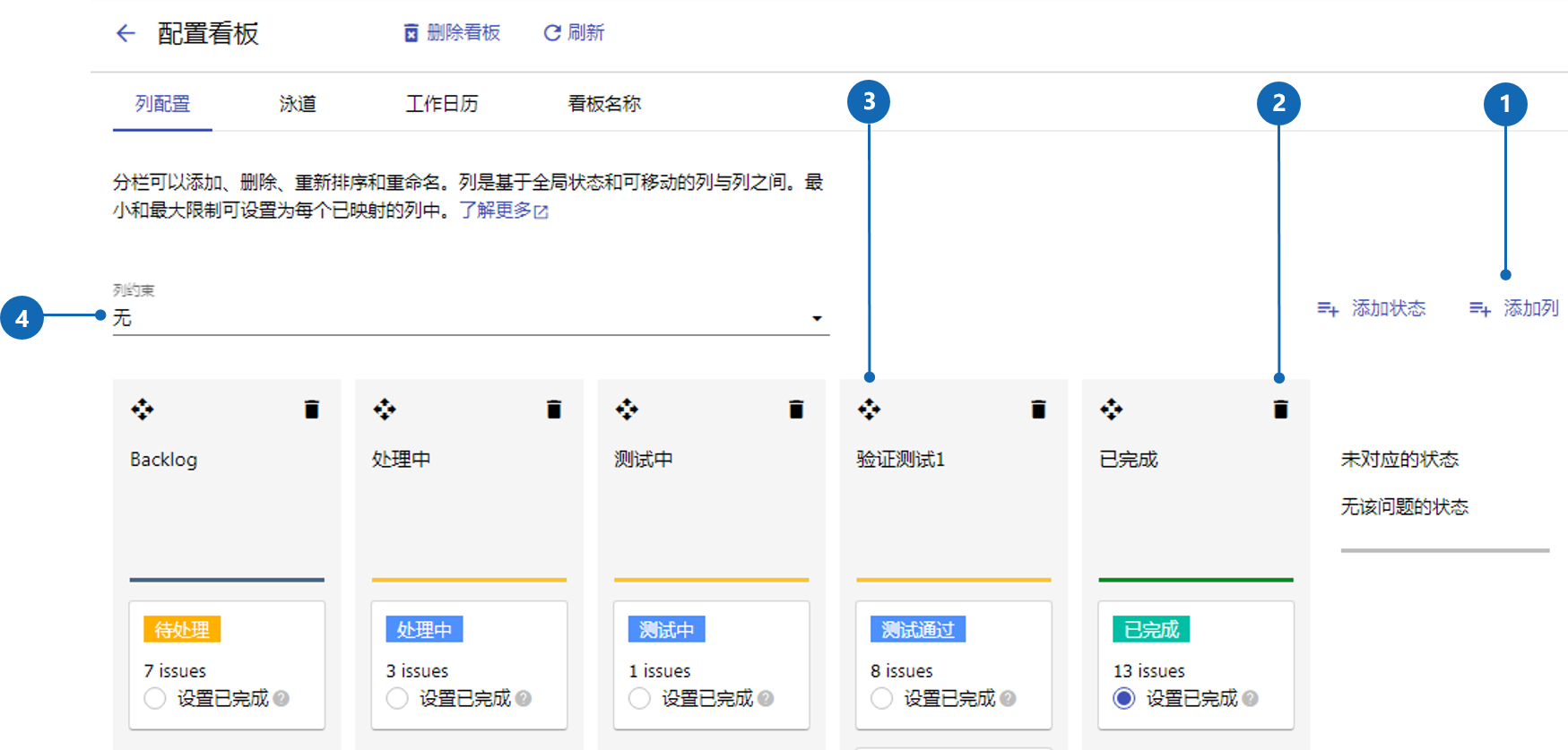Screen dimensions: 1568x750
Task: Click the 删除看板 trash icon
Action: pos(411,33)
